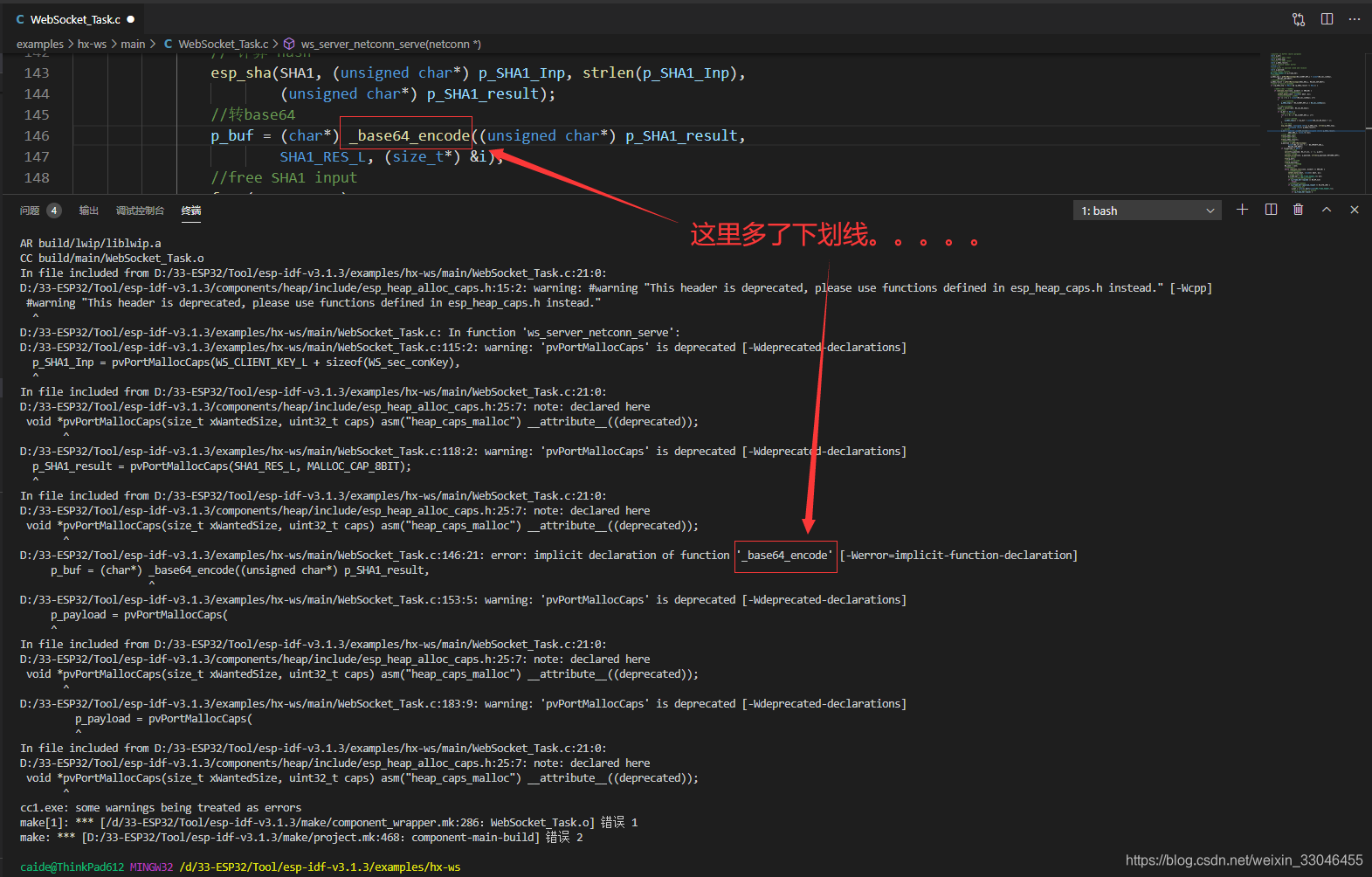Click 'CC build/main/WebSocket_Task.o' terminal line
The image size is (1372, 877).
(112, 259)
